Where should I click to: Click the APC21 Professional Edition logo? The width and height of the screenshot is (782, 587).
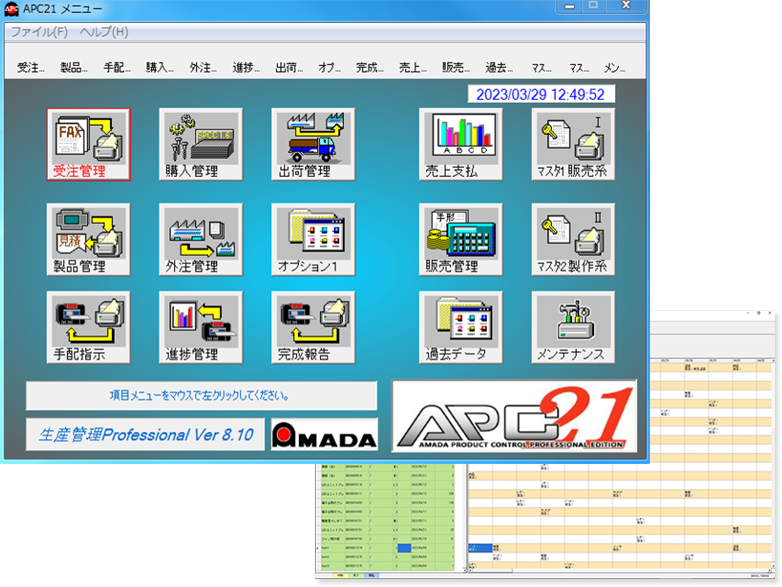click(514, 416)
